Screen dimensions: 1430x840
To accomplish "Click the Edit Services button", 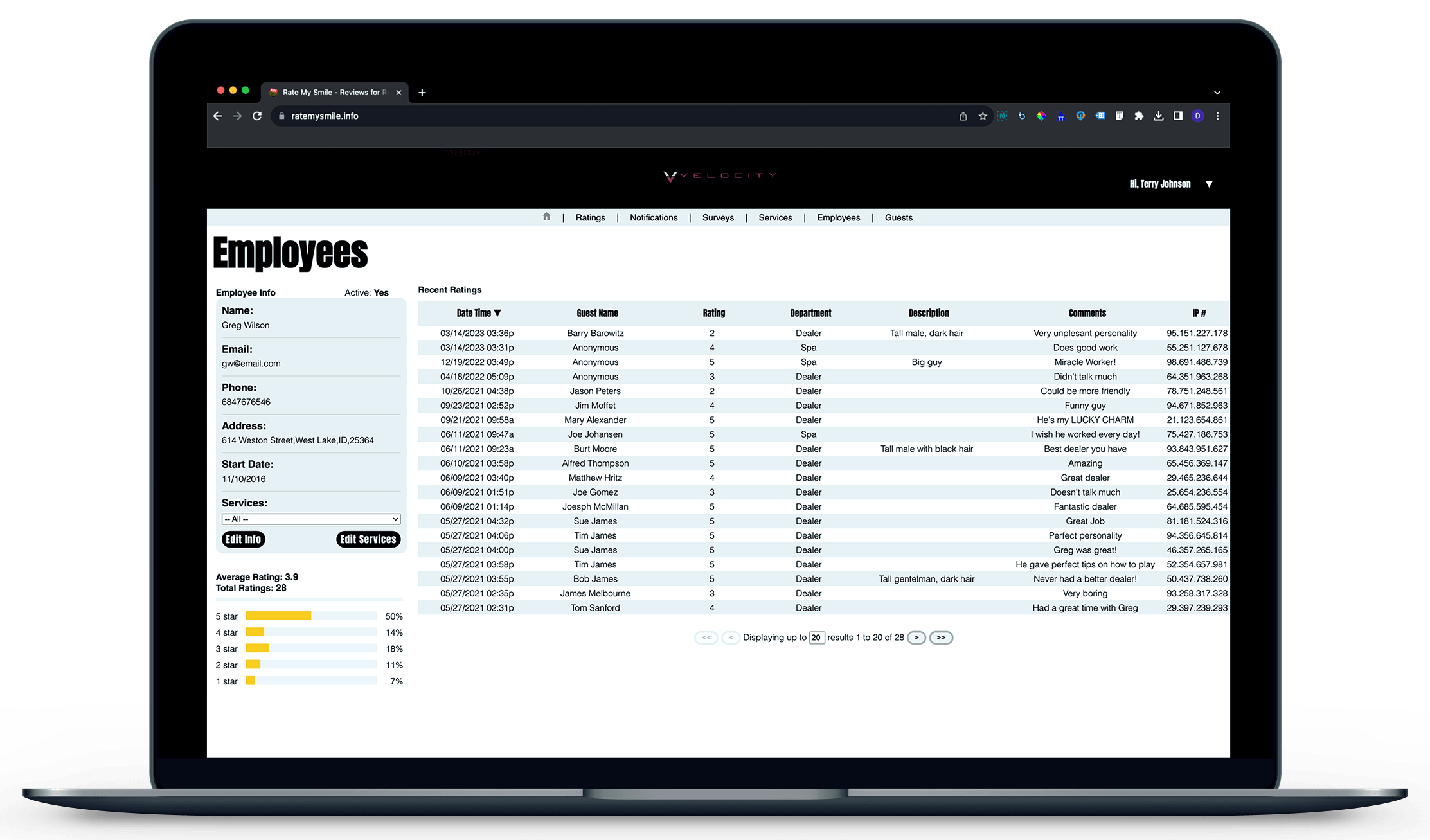I will (368, 539).
